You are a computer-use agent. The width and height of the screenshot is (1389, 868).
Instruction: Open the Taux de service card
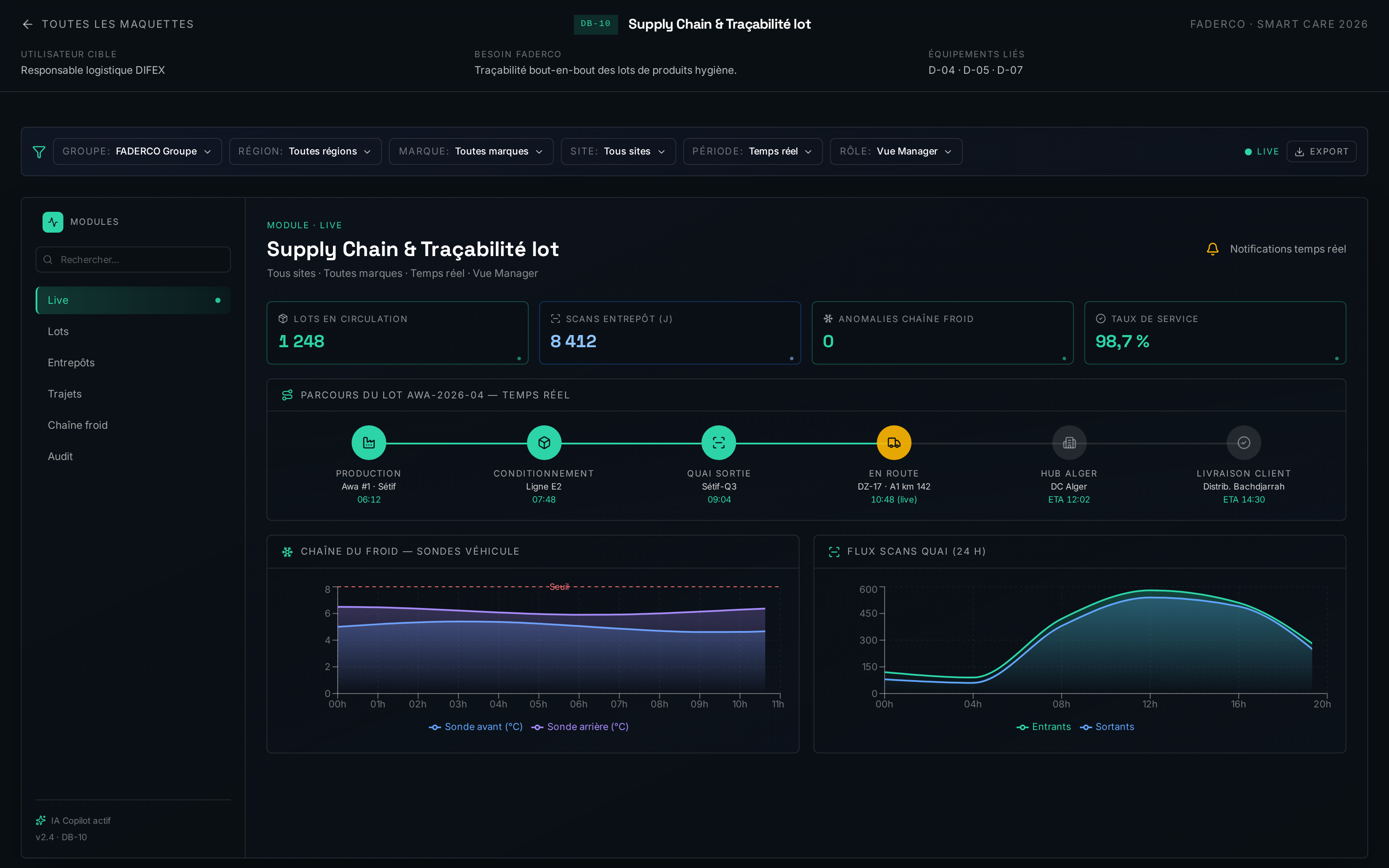1215,333
